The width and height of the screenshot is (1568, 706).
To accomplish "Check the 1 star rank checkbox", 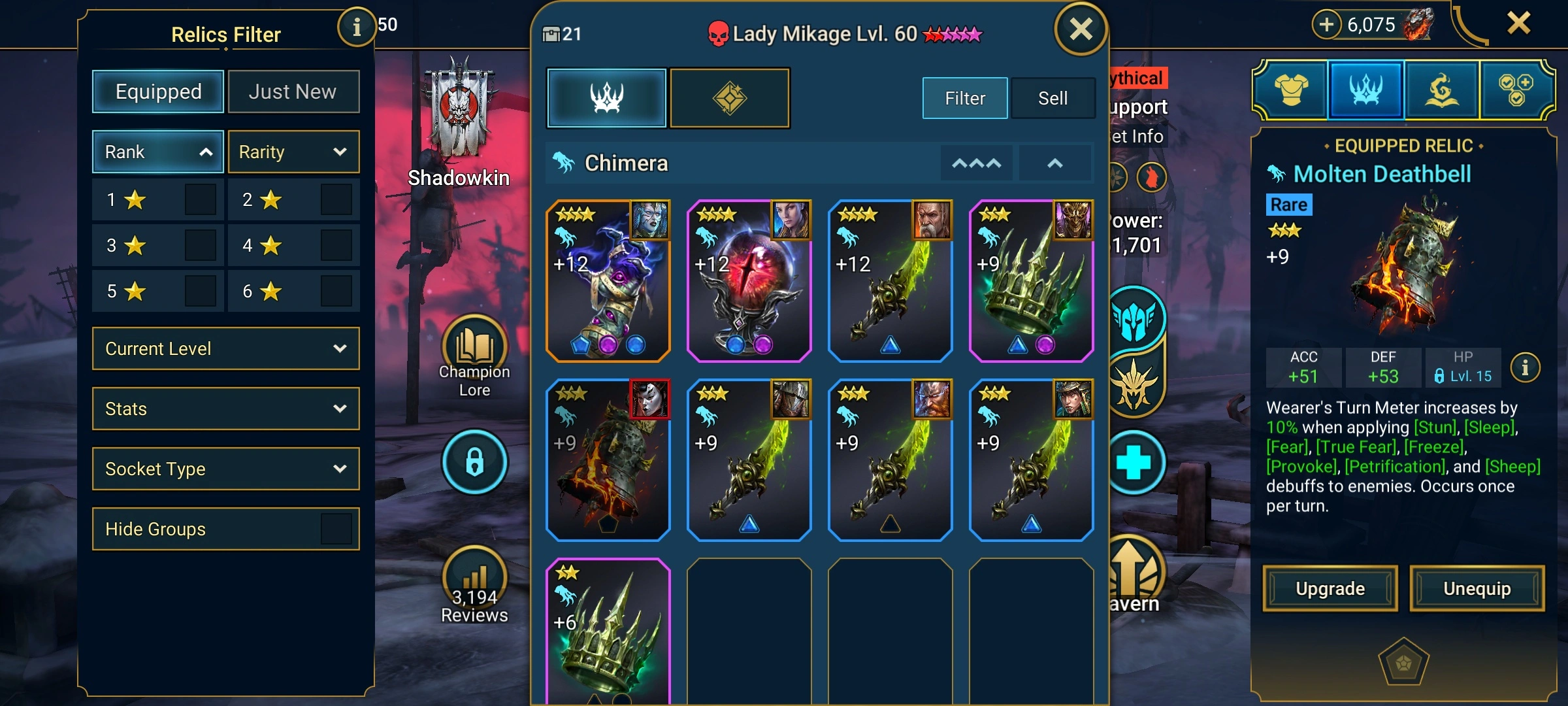I will 200,199.
